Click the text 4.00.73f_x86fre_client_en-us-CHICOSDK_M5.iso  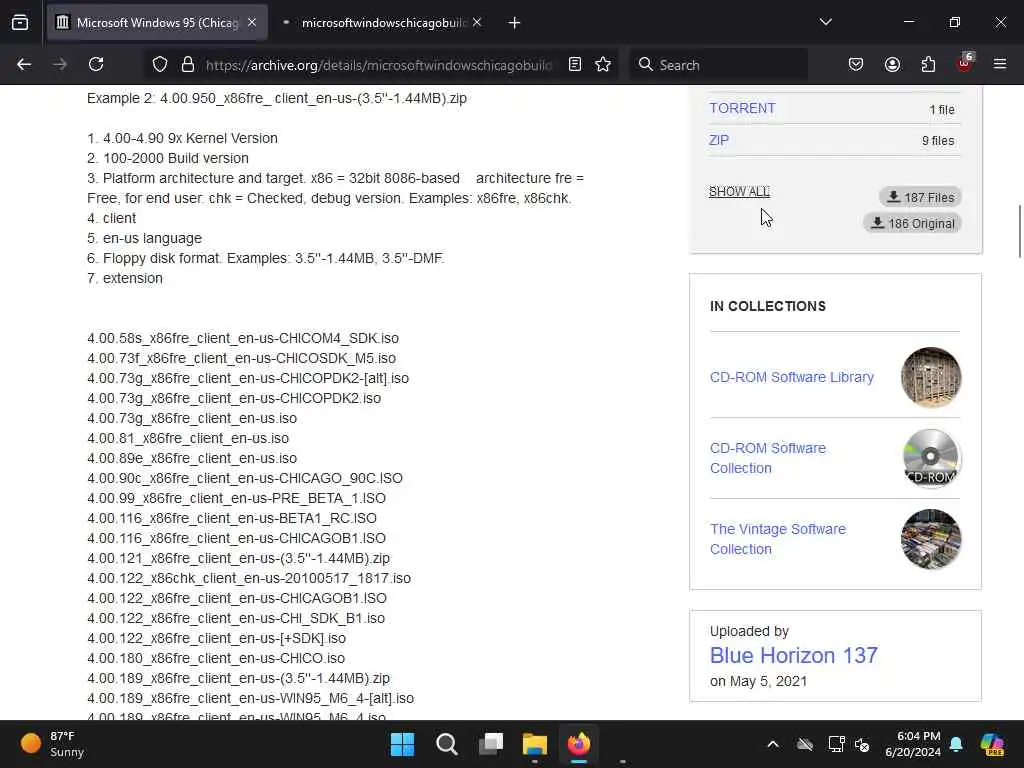coord(242,358)
